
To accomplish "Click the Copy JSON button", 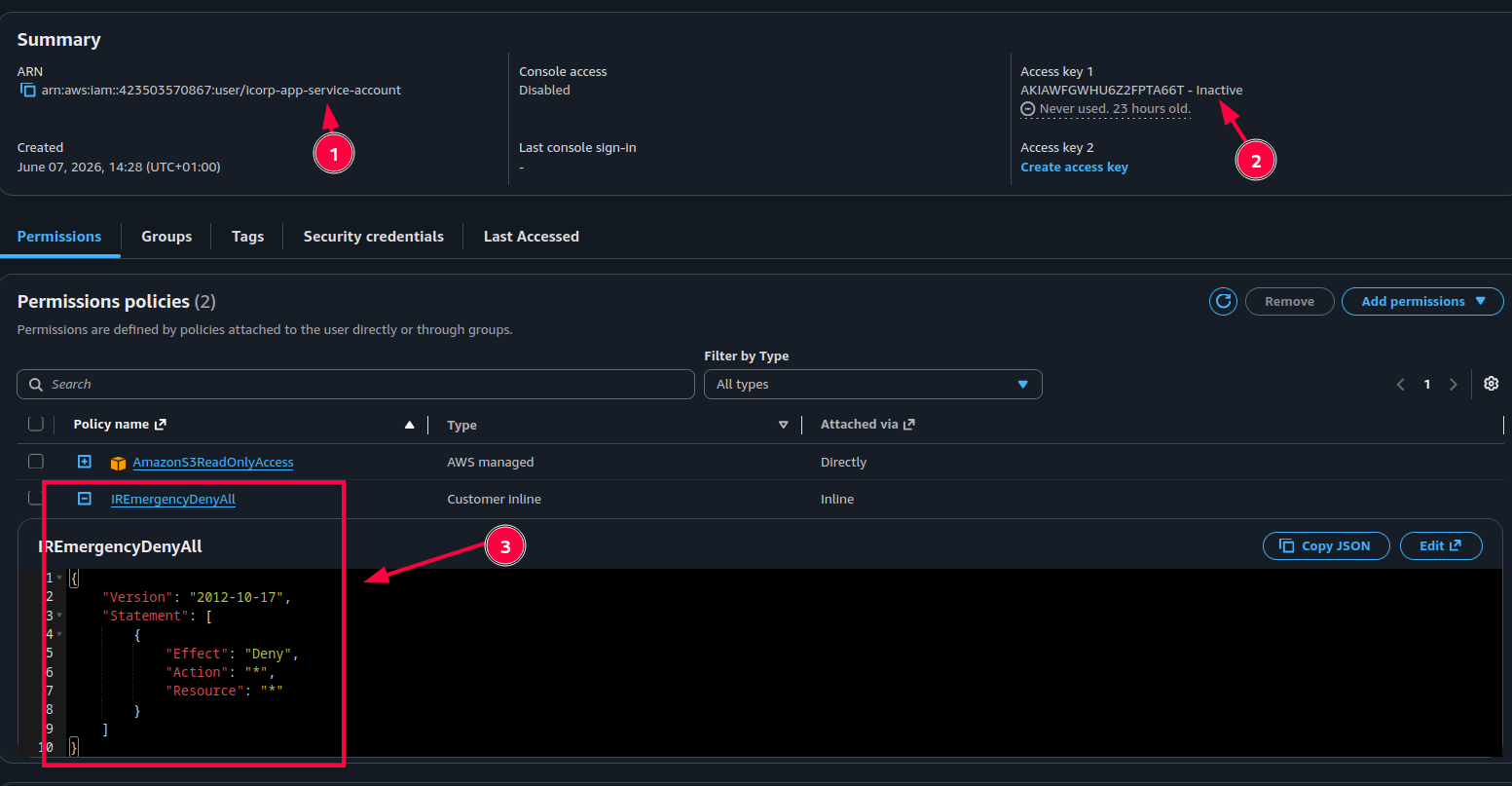I will (x=1326, y=546).
